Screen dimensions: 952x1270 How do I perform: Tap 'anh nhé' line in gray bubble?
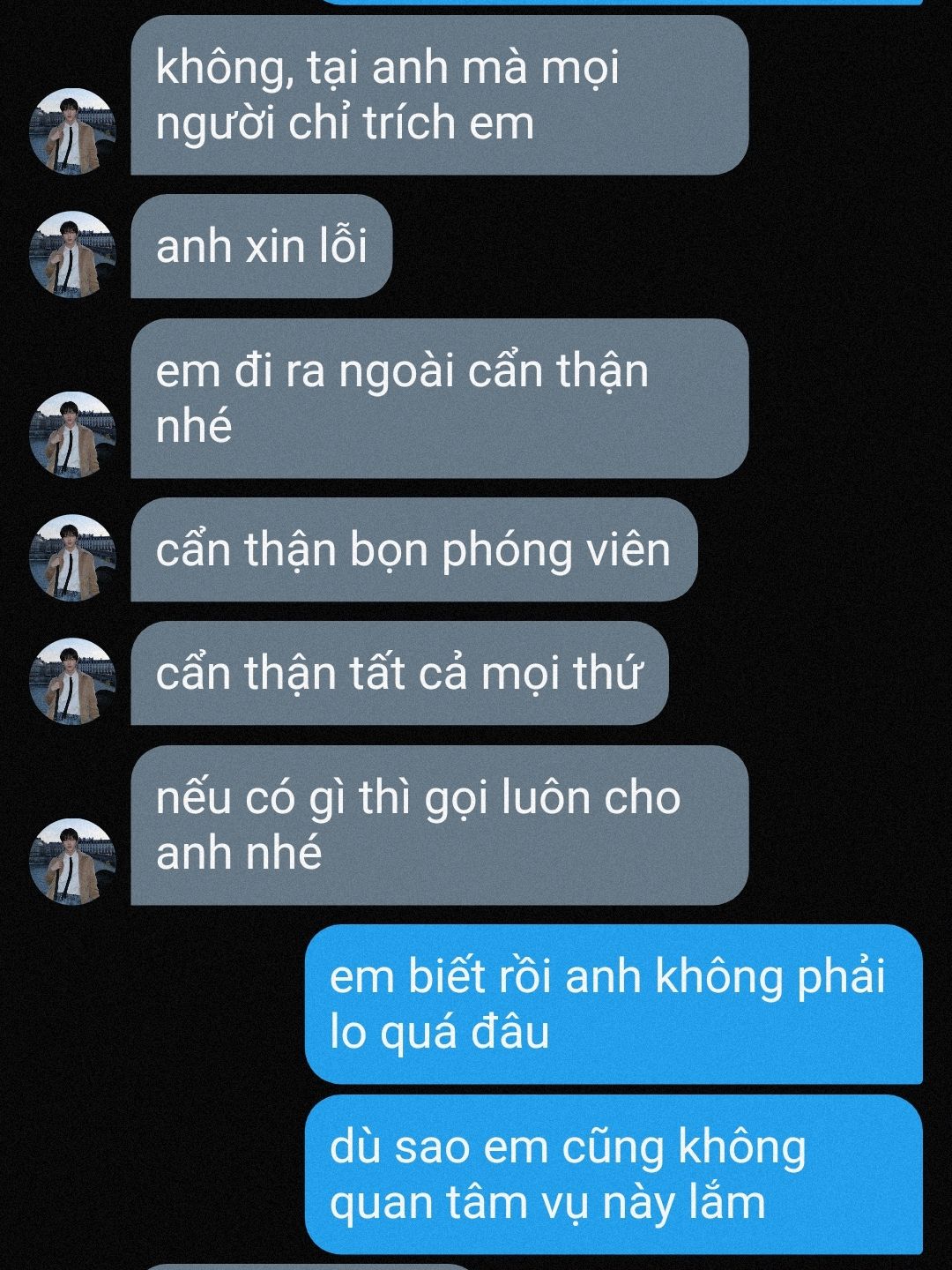point(239,853)
